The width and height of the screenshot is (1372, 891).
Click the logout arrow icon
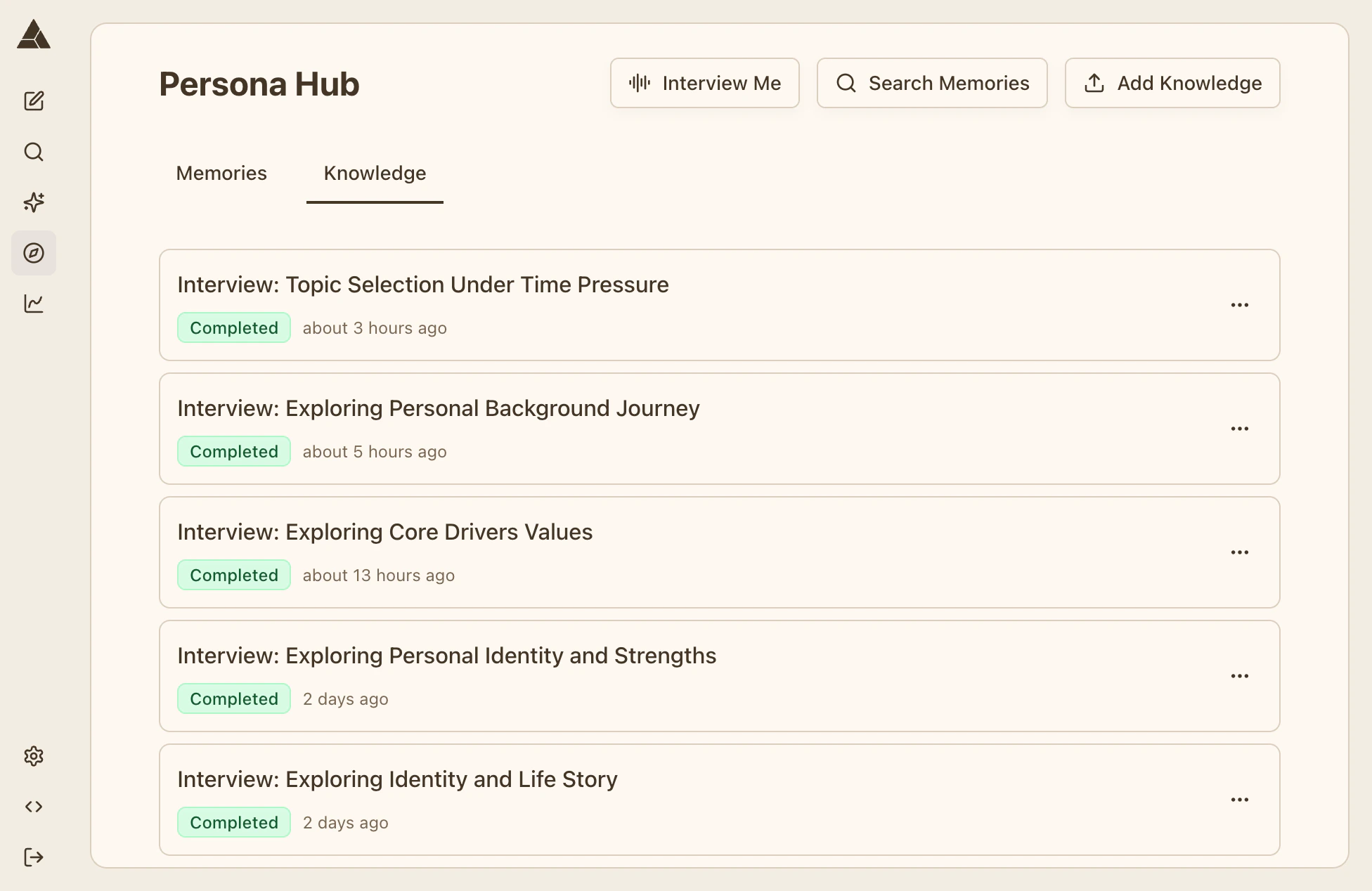pyautogui.click(x=34, y=857)
